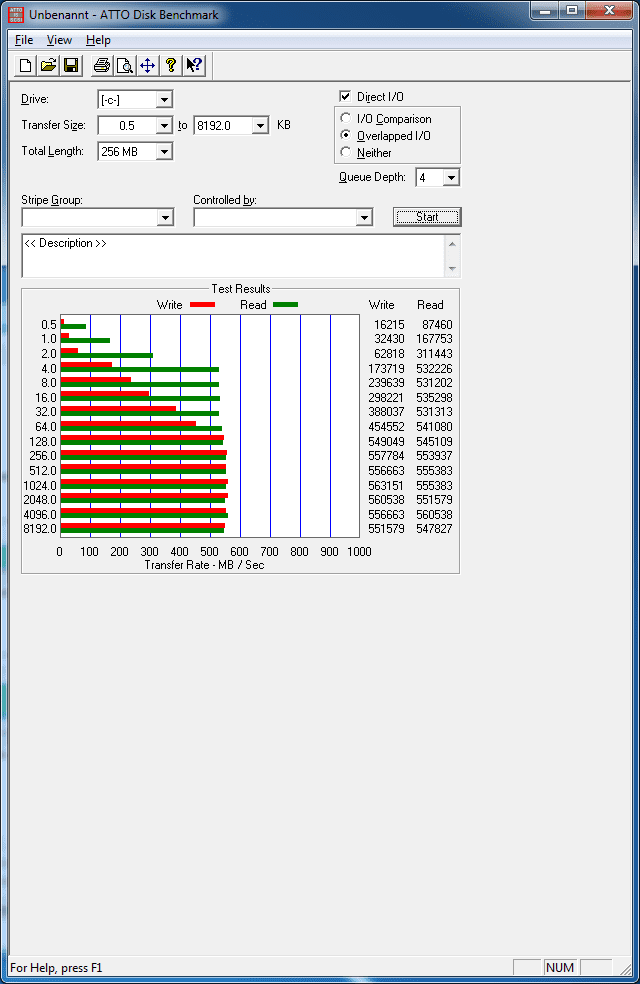Click the red Write legend swatch

pos(202,305)
